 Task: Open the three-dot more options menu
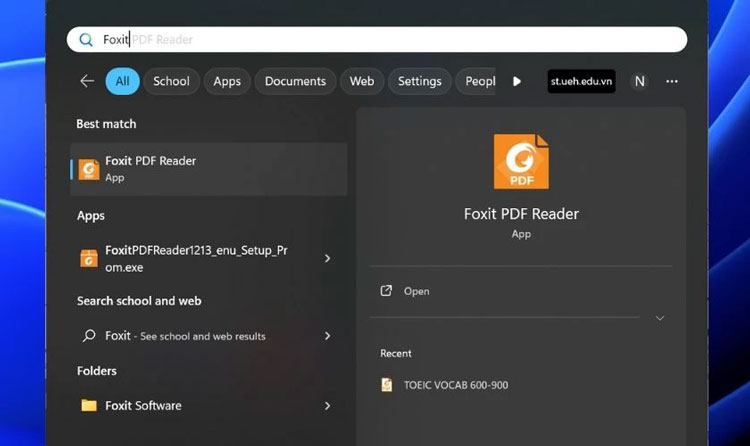tap(672, 81)
